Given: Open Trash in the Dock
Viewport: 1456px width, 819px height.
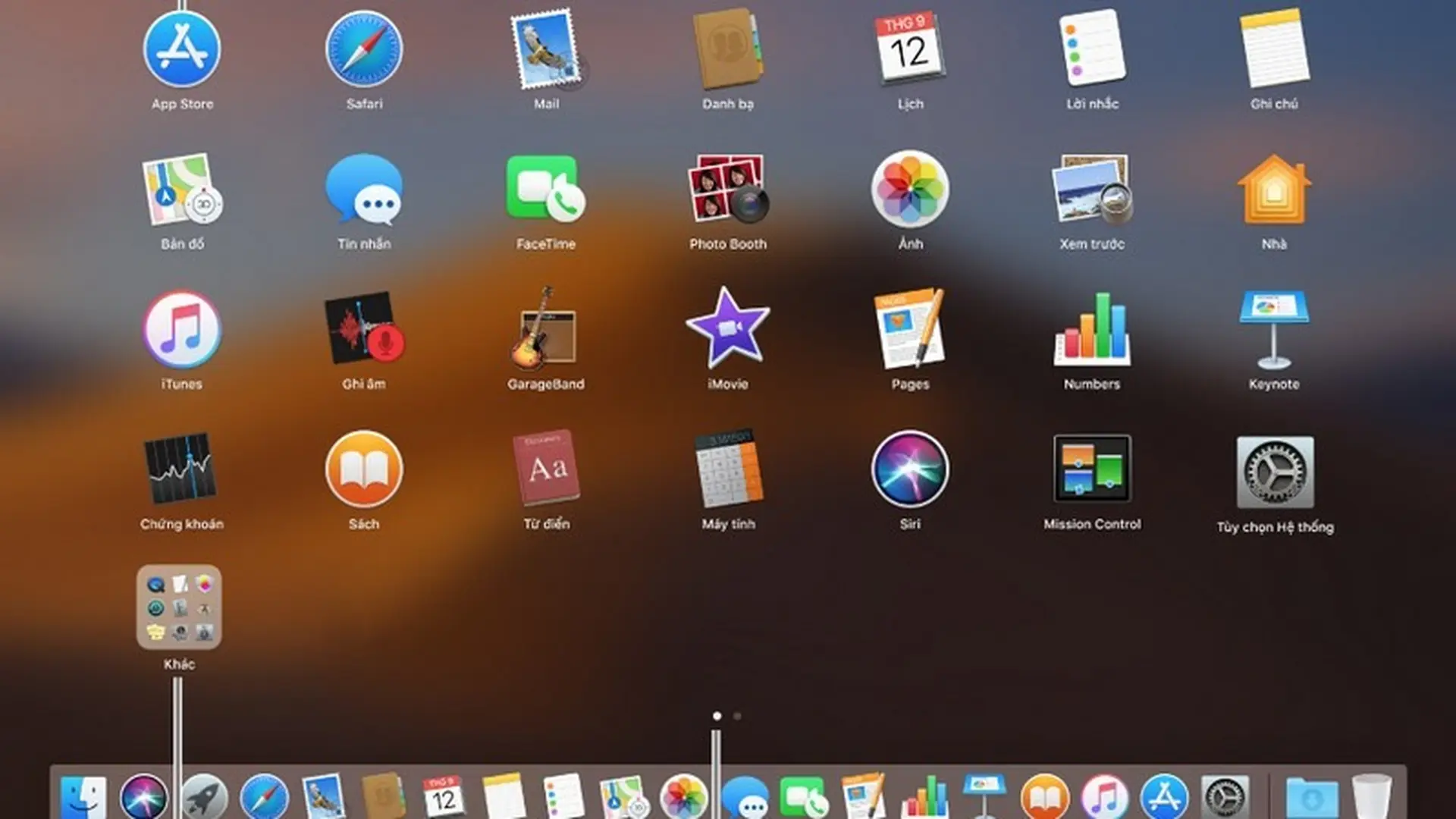Looking at the screenshot, I should (1372, 798).
